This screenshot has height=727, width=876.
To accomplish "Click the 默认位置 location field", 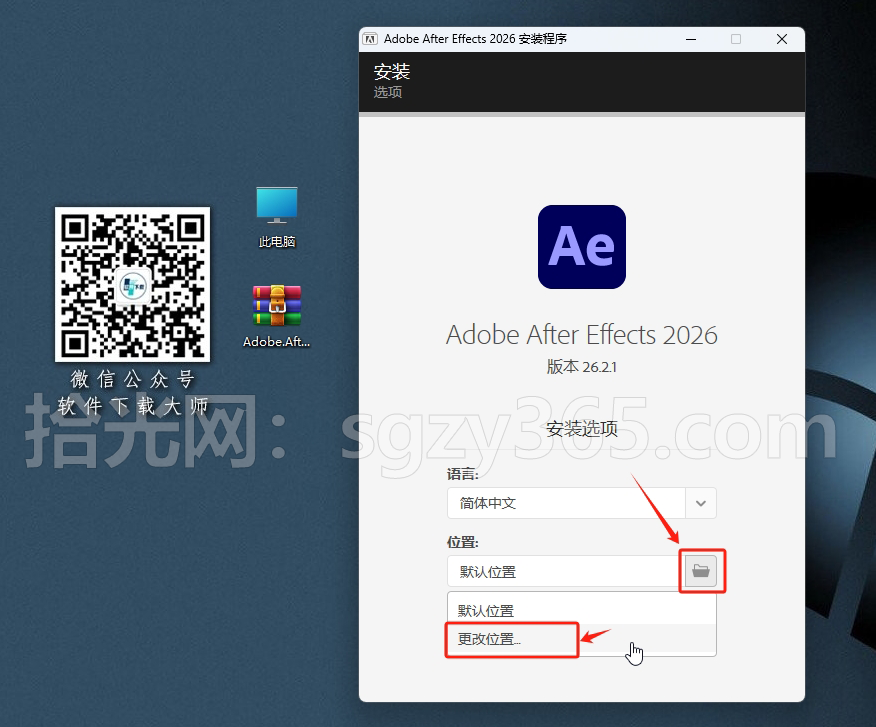I will click(566, 571).
